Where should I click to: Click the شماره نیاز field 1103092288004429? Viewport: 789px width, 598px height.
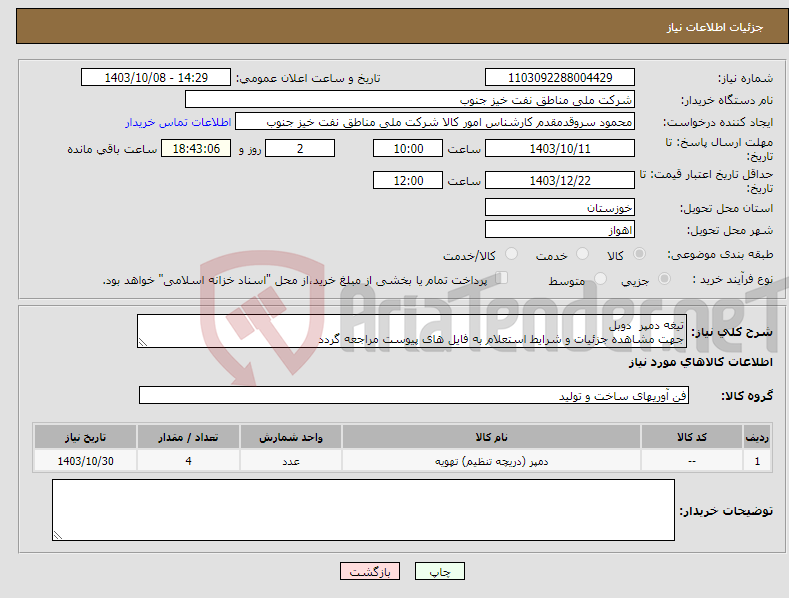coord(560,78)
